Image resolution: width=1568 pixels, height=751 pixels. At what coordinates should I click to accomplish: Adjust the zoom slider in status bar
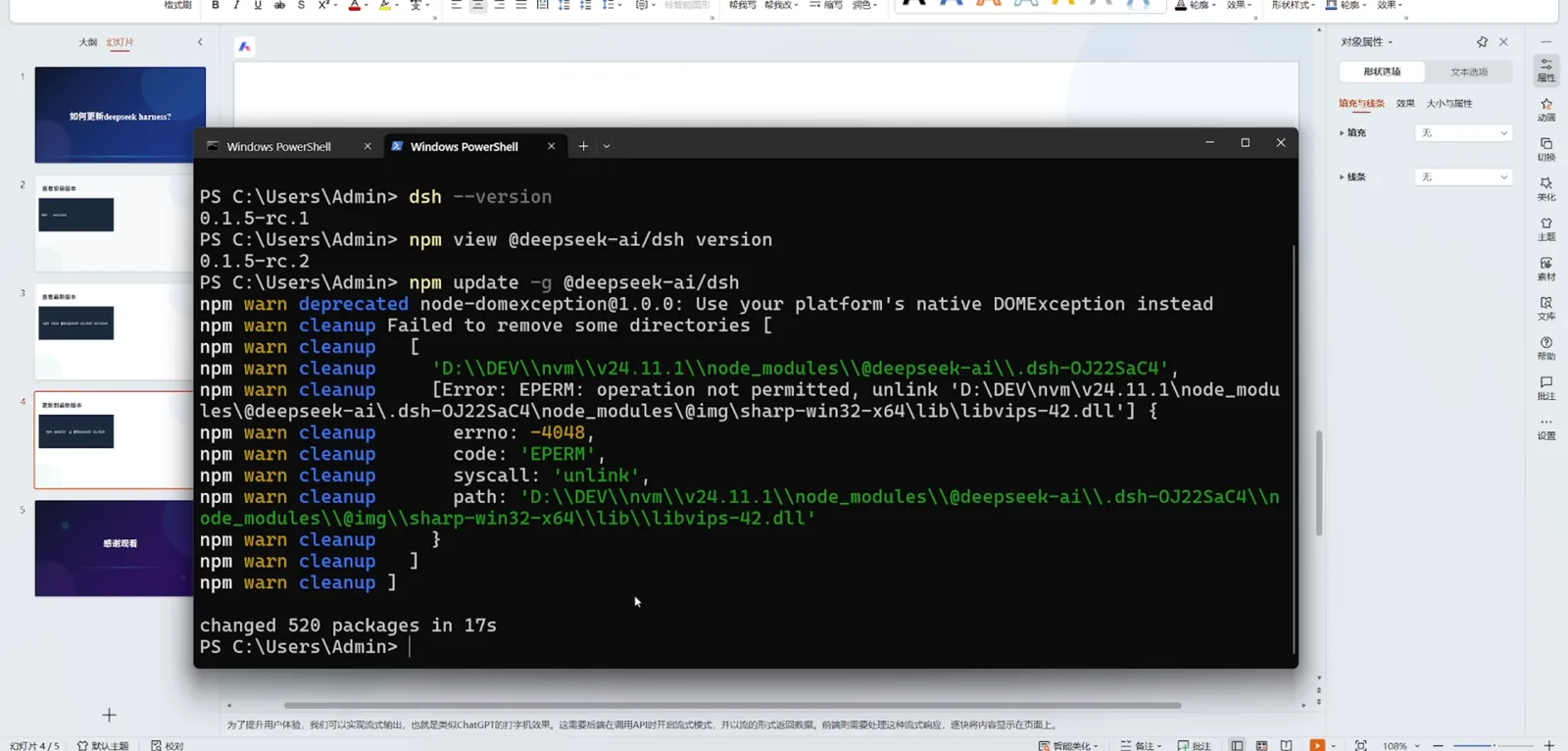click(x=1494, y=745)
